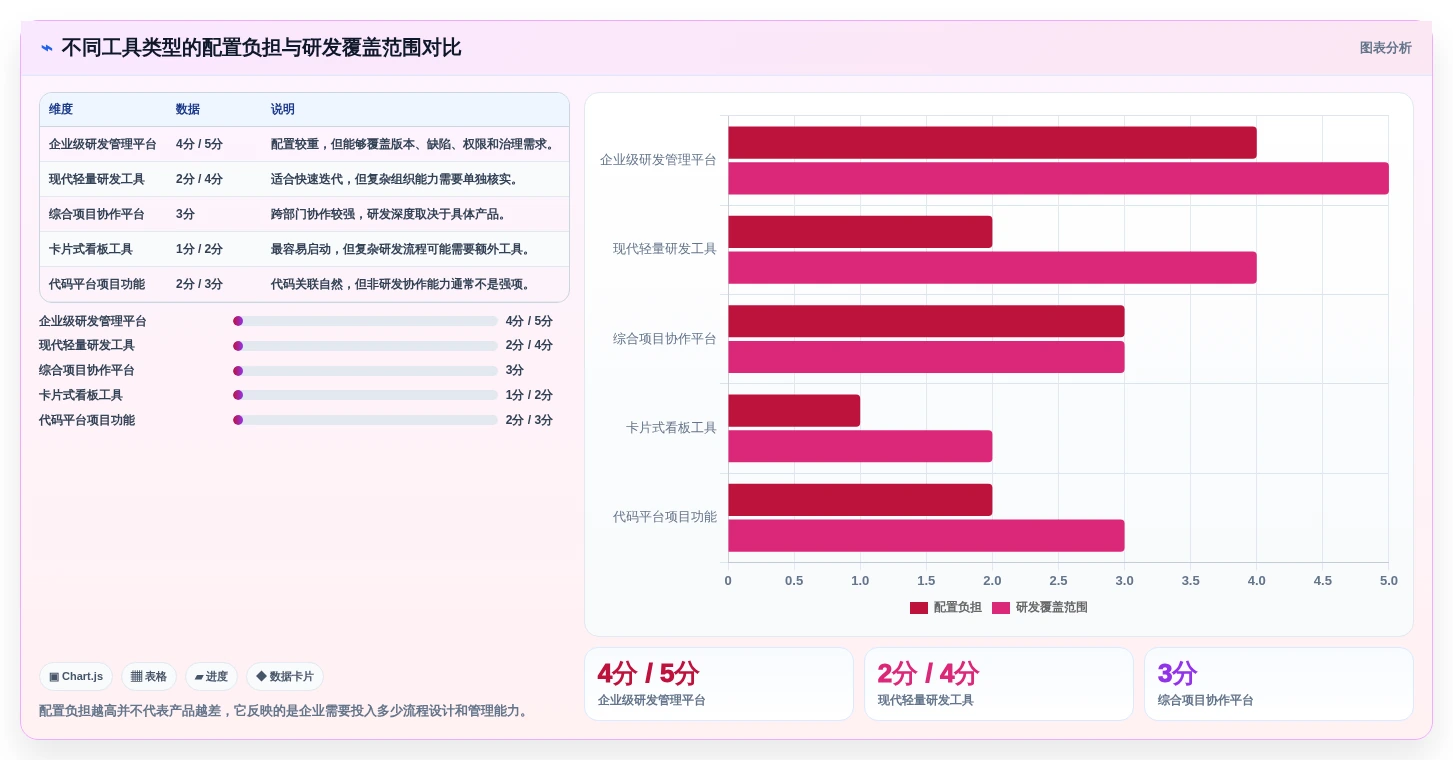The width and height of the screenshot is (1453, 760).
Task: Open the 3分 综合项目协作平台 data card
Action: (x=1279, y=684)
